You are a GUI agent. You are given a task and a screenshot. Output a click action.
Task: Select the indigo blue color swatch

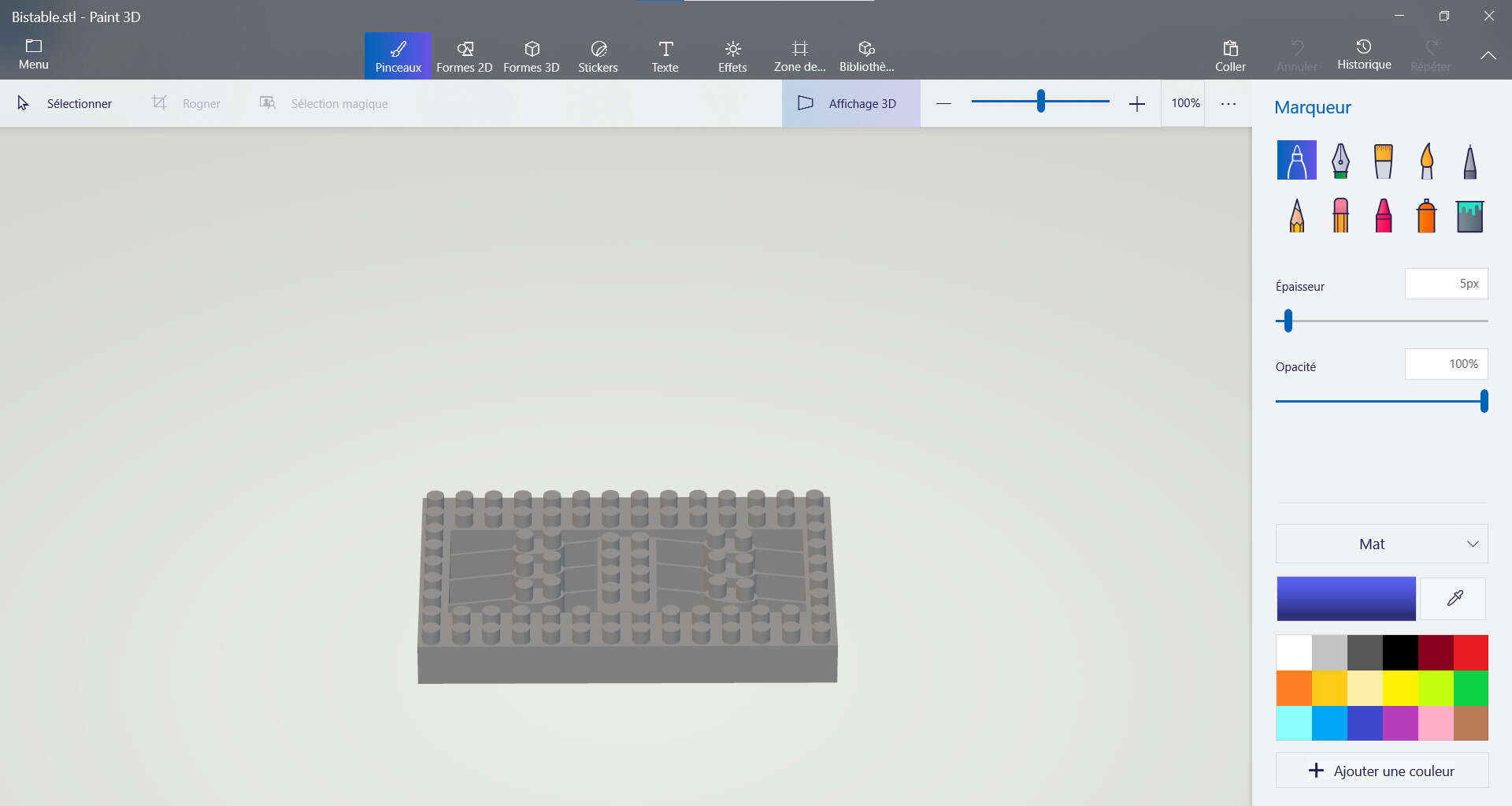click(x=1365, y=722)
